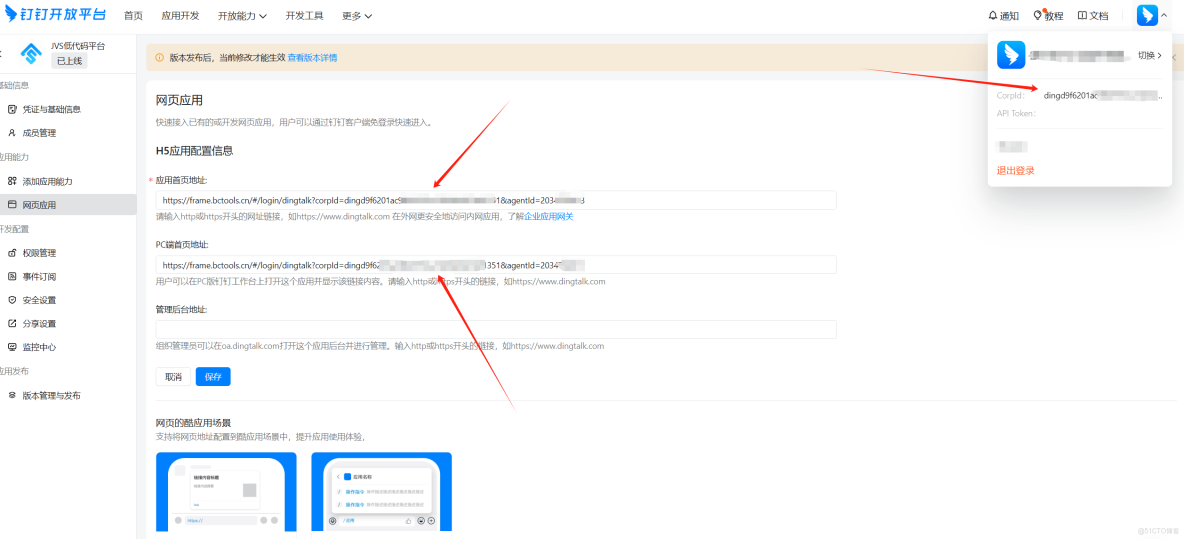This screenshot has height=539, width=1184.
Task: Open the 首页 menu item
Action: tap(133, 16)
